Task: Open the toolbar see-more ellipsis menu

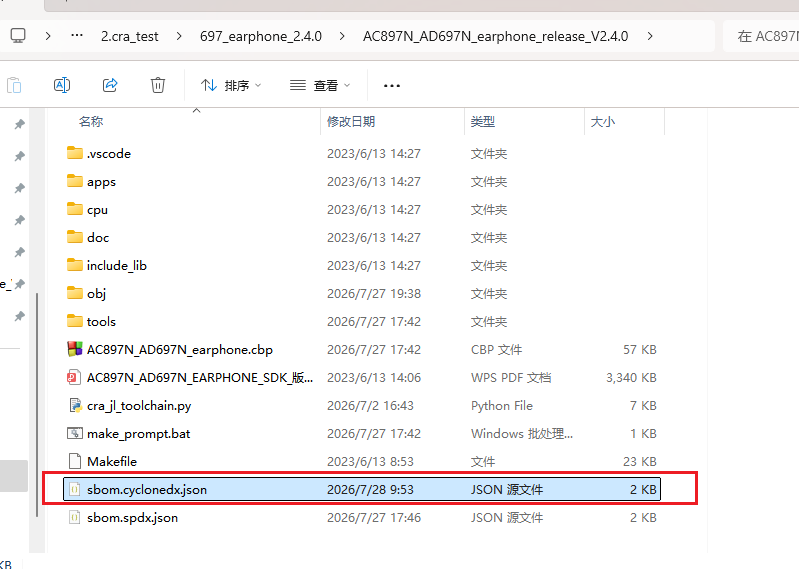Action: [x=391, y=86]
